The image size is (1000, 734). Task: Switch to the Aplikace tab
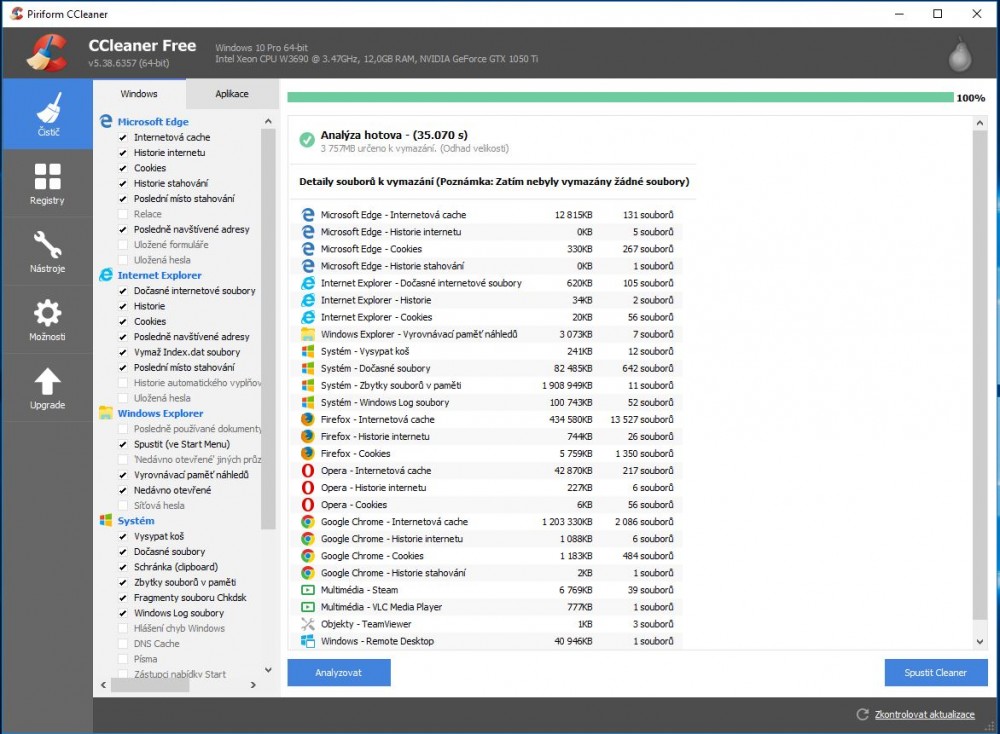pos(232,94)
